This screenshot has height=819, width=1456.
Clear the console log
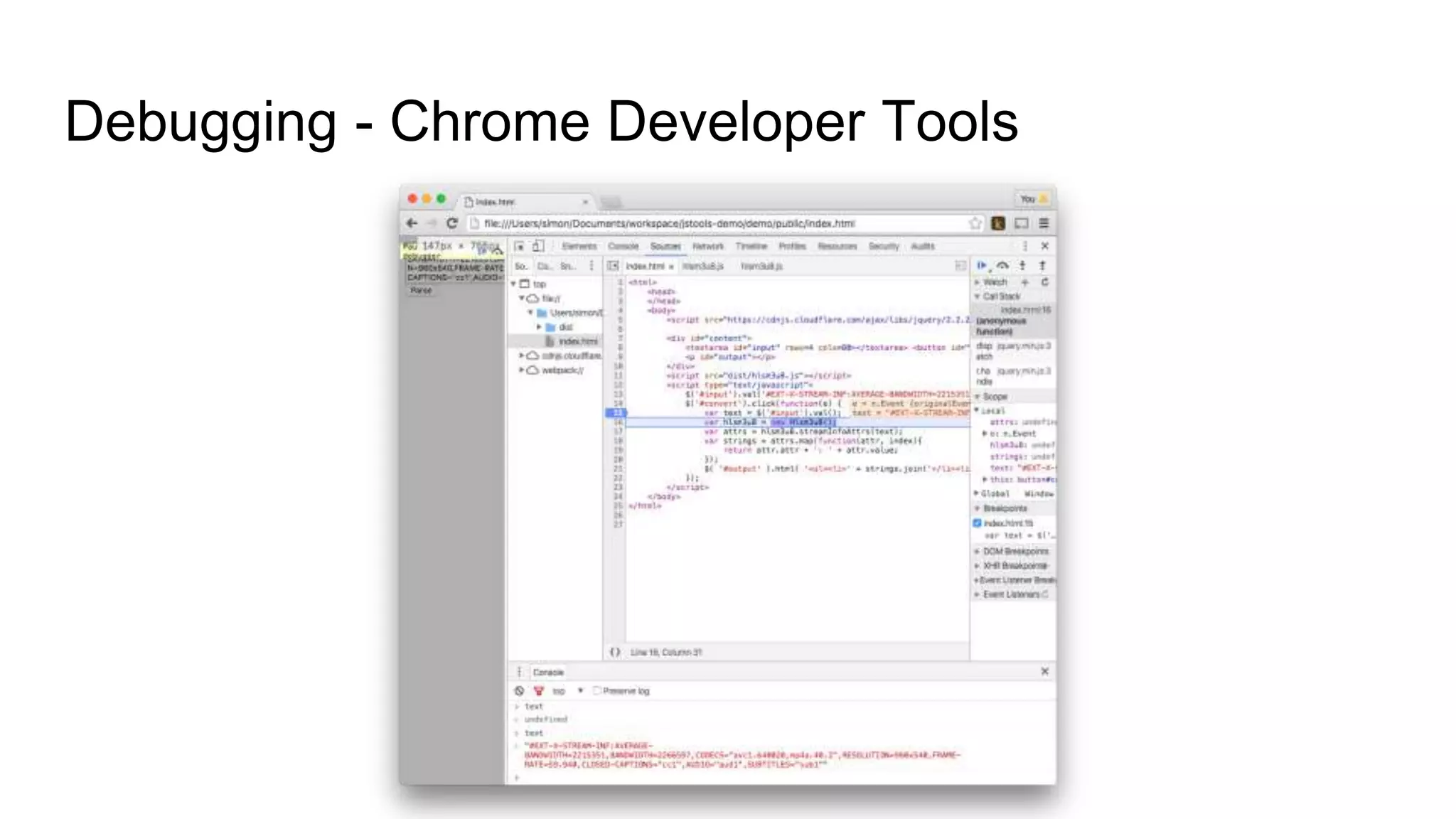point(519,691)
